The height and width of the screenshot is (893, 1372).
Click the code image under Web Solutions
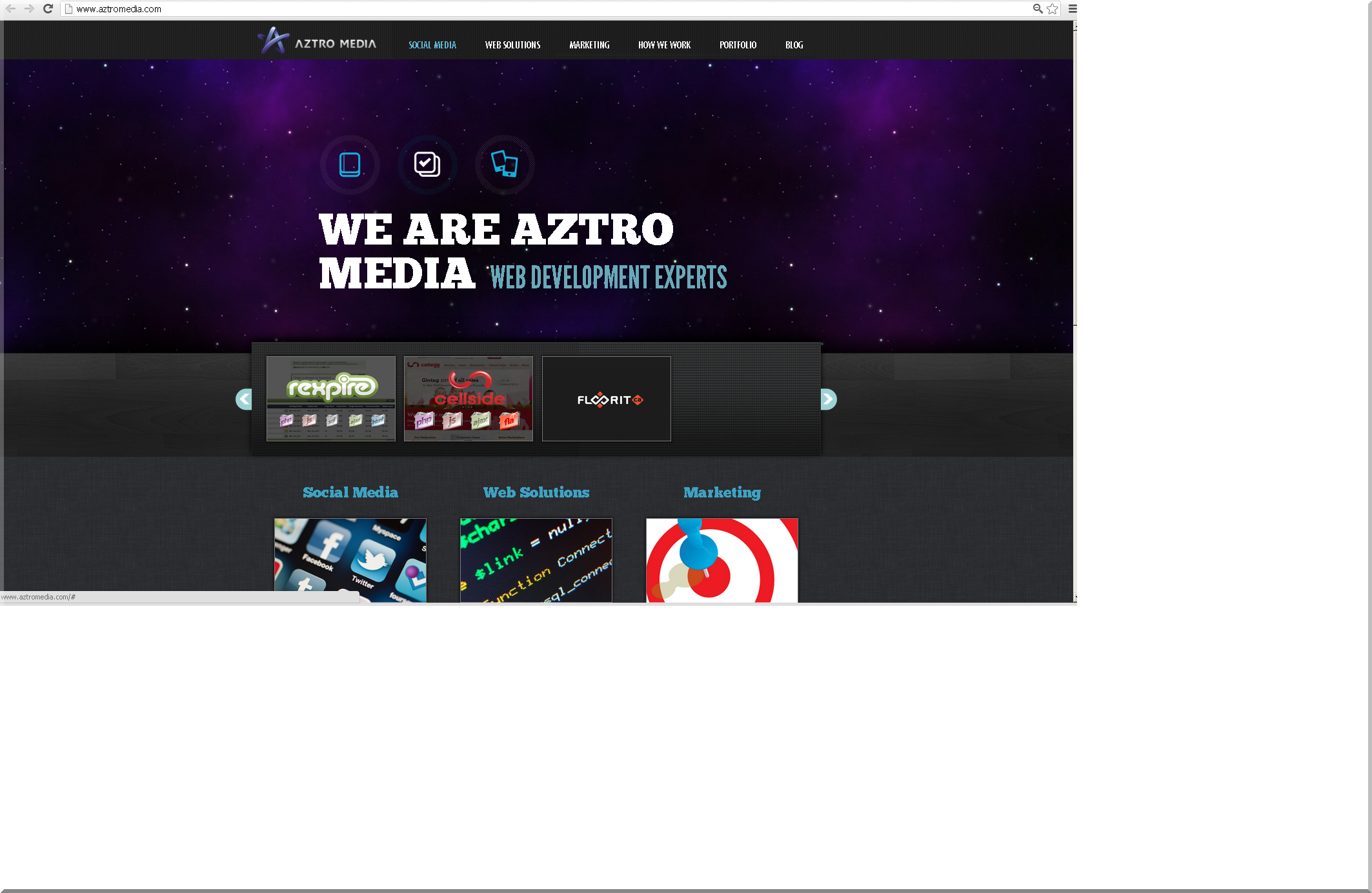(536, 560)
